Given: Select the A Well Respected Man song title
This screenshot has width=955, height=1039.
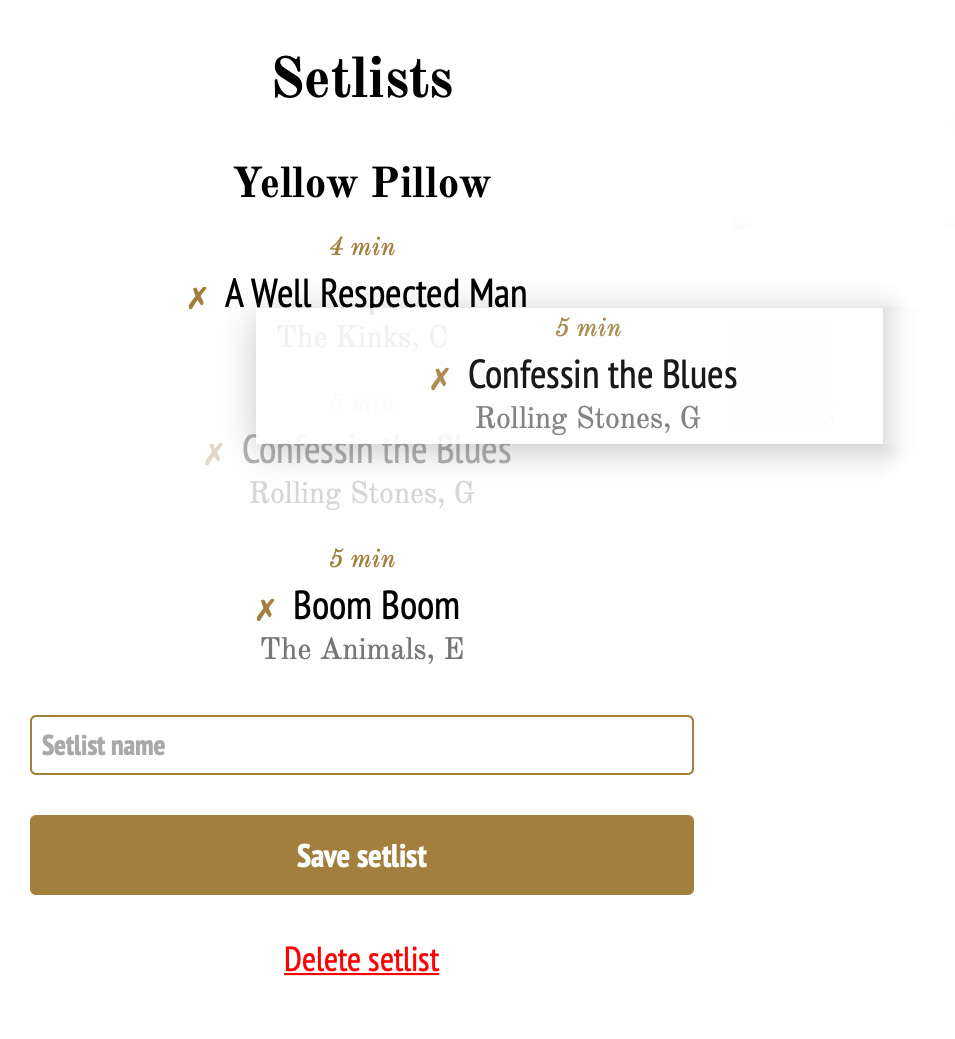Looking at the screenshot, I should click(376, 294).
